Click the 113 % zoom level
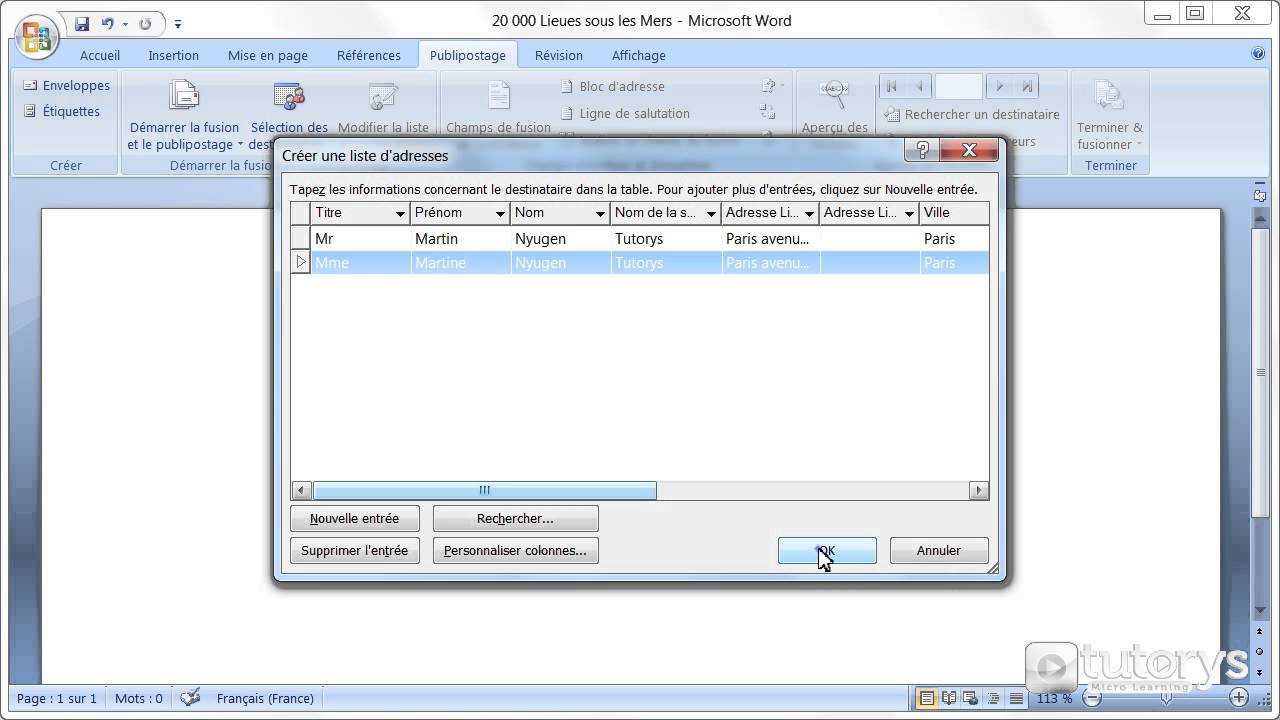1280x720 pixels. click(x=1054, y=698)
